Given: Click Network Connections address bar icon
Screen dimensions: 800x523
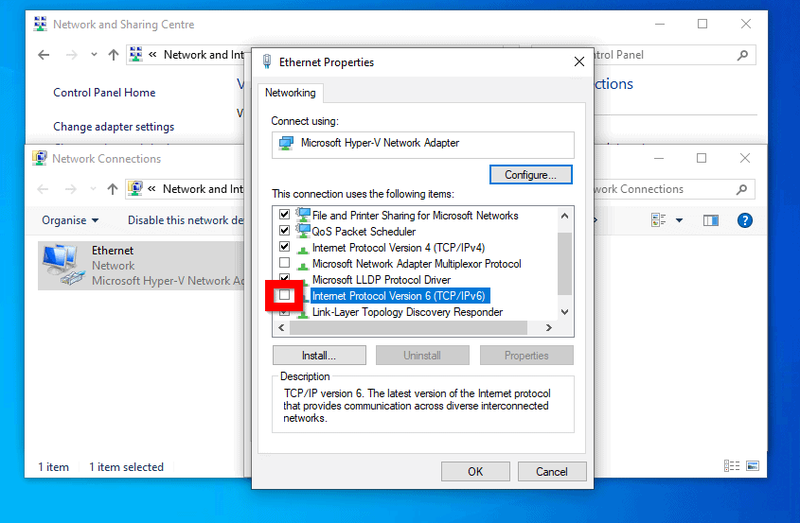Looking at the screenshot, I should point(135,189).
